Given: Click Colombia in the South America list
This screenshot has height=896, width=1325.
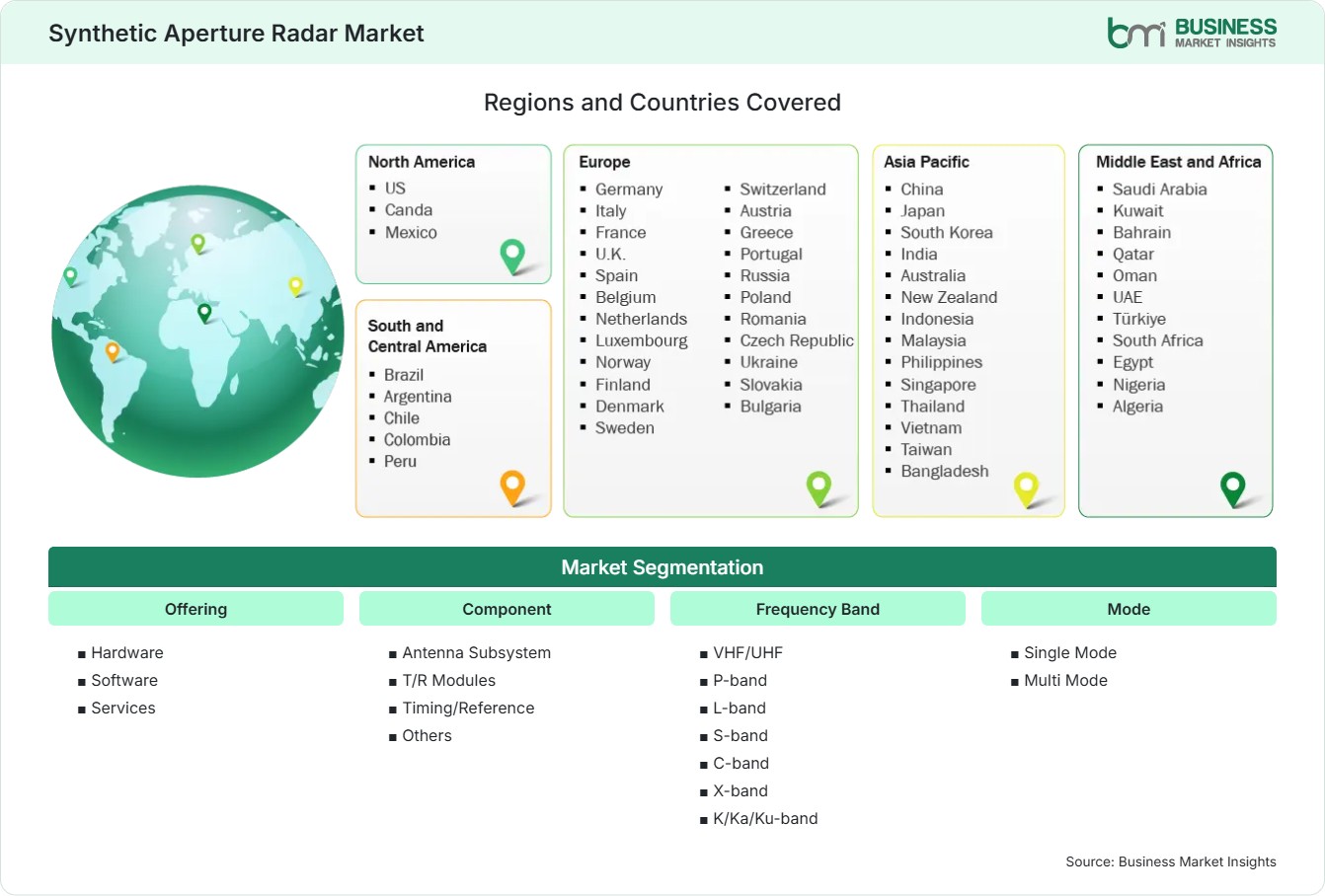Looking at the screenshot, I should point(417,440).
